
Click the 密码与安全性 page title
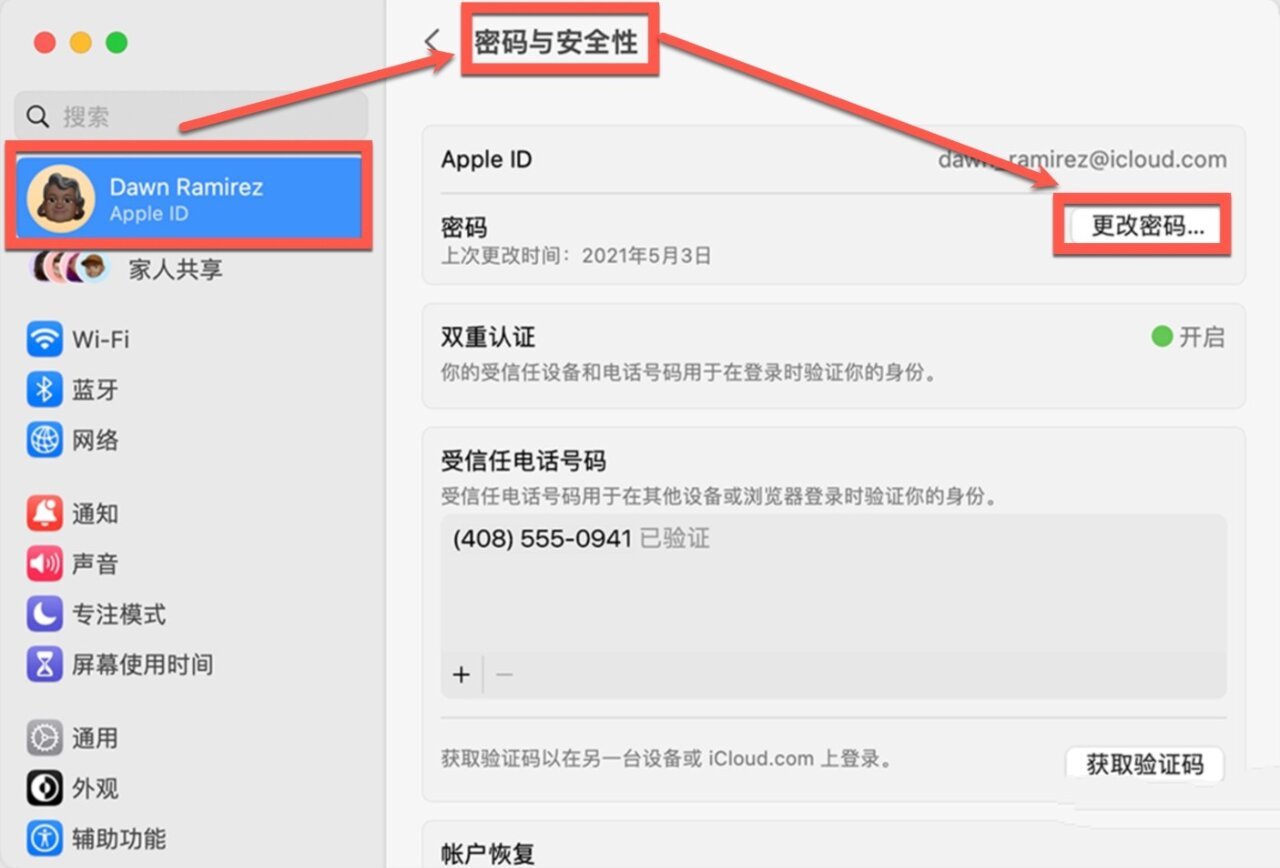[555, 43]
